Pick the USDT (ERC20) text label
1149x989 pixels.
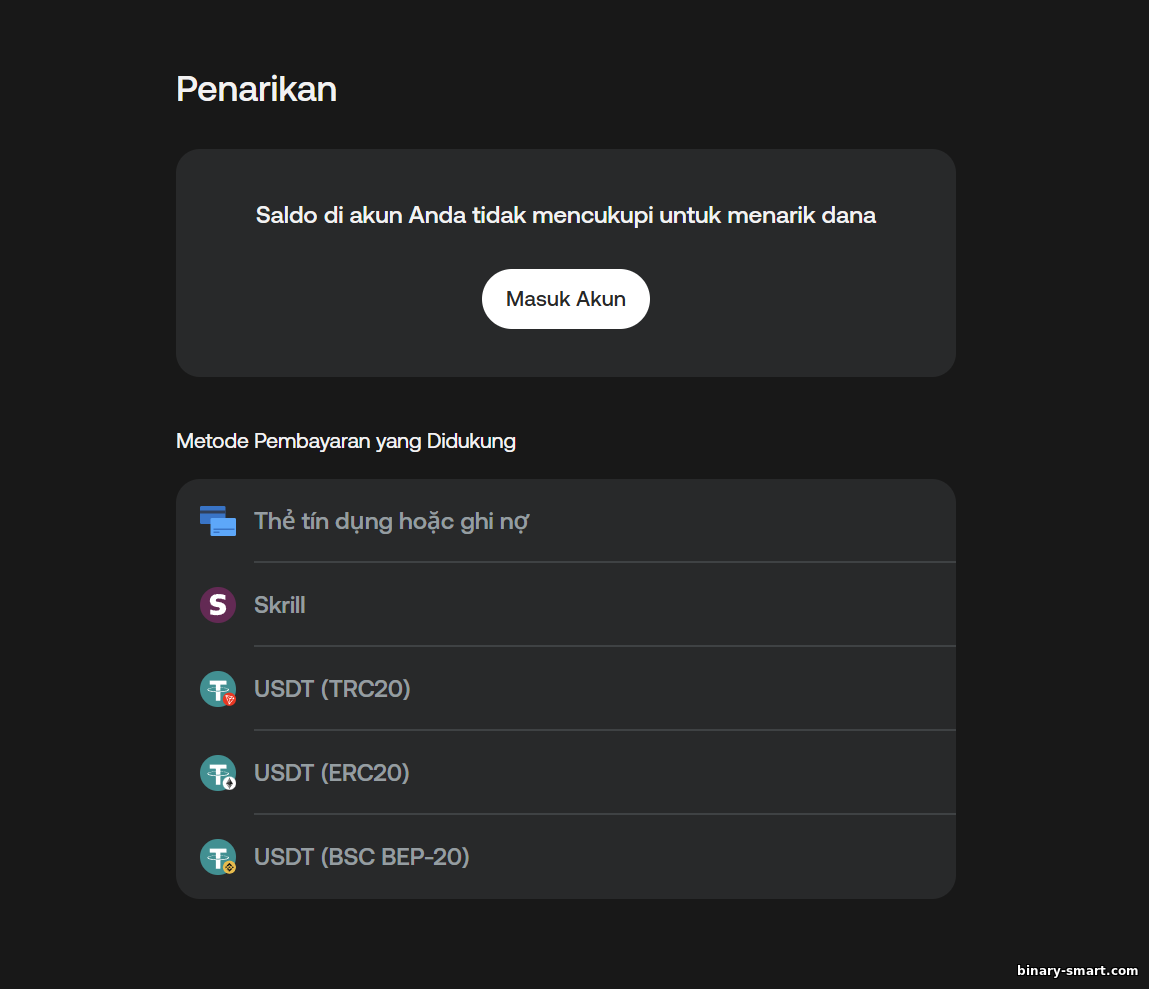pos(332,773)
